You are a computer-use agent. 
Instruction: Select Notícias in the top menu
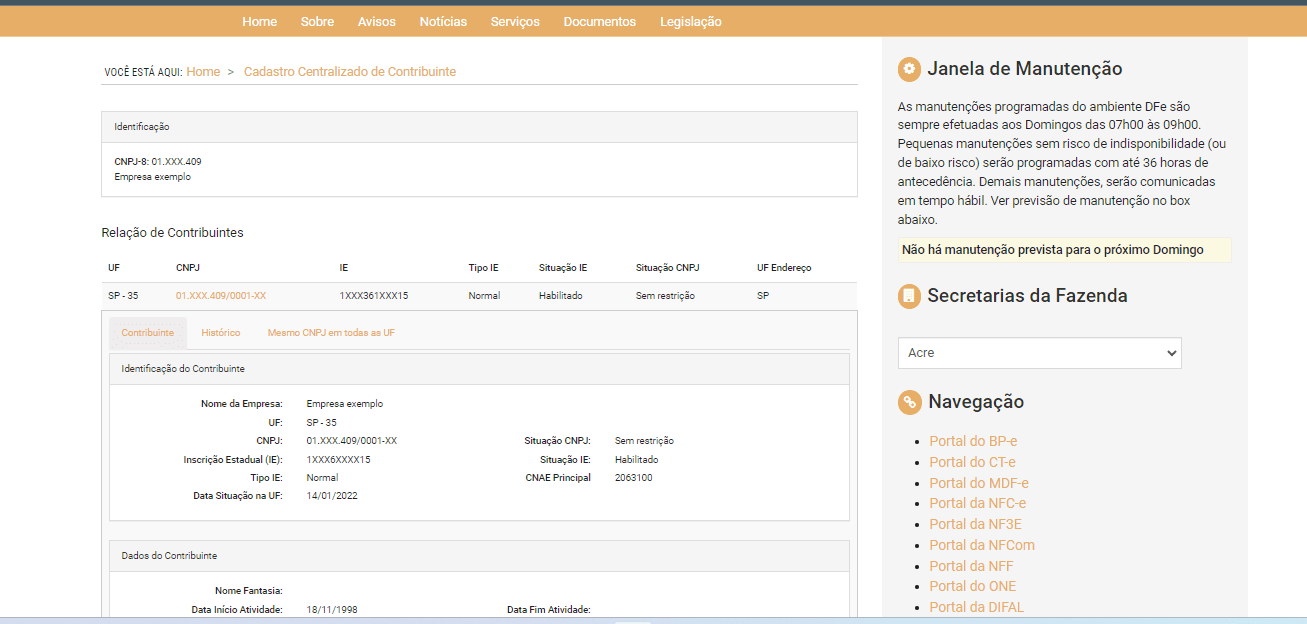point(443,21)
